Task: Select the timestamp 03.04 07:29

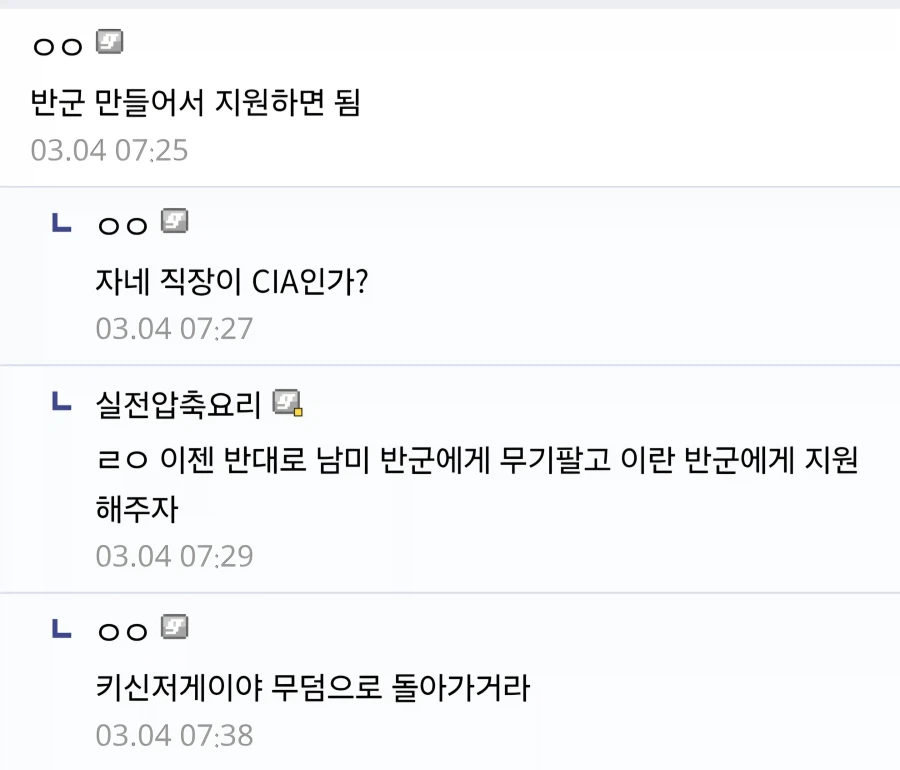Action: pyautogui.click(x=173, y=556)
